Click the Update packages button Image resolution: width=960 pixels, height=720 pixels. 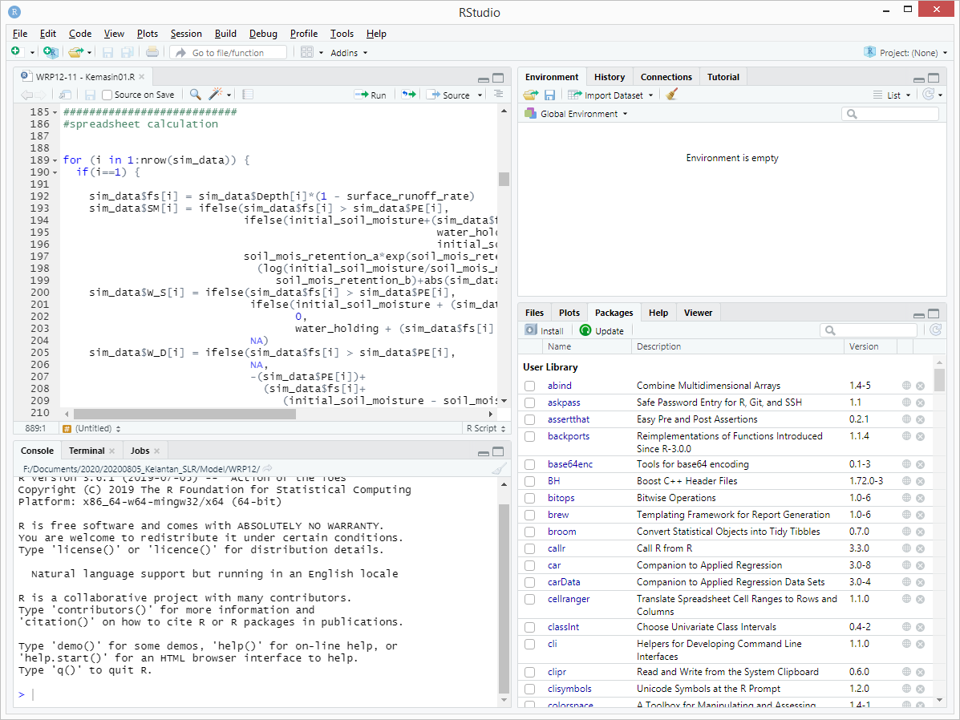tap(602, 331)
